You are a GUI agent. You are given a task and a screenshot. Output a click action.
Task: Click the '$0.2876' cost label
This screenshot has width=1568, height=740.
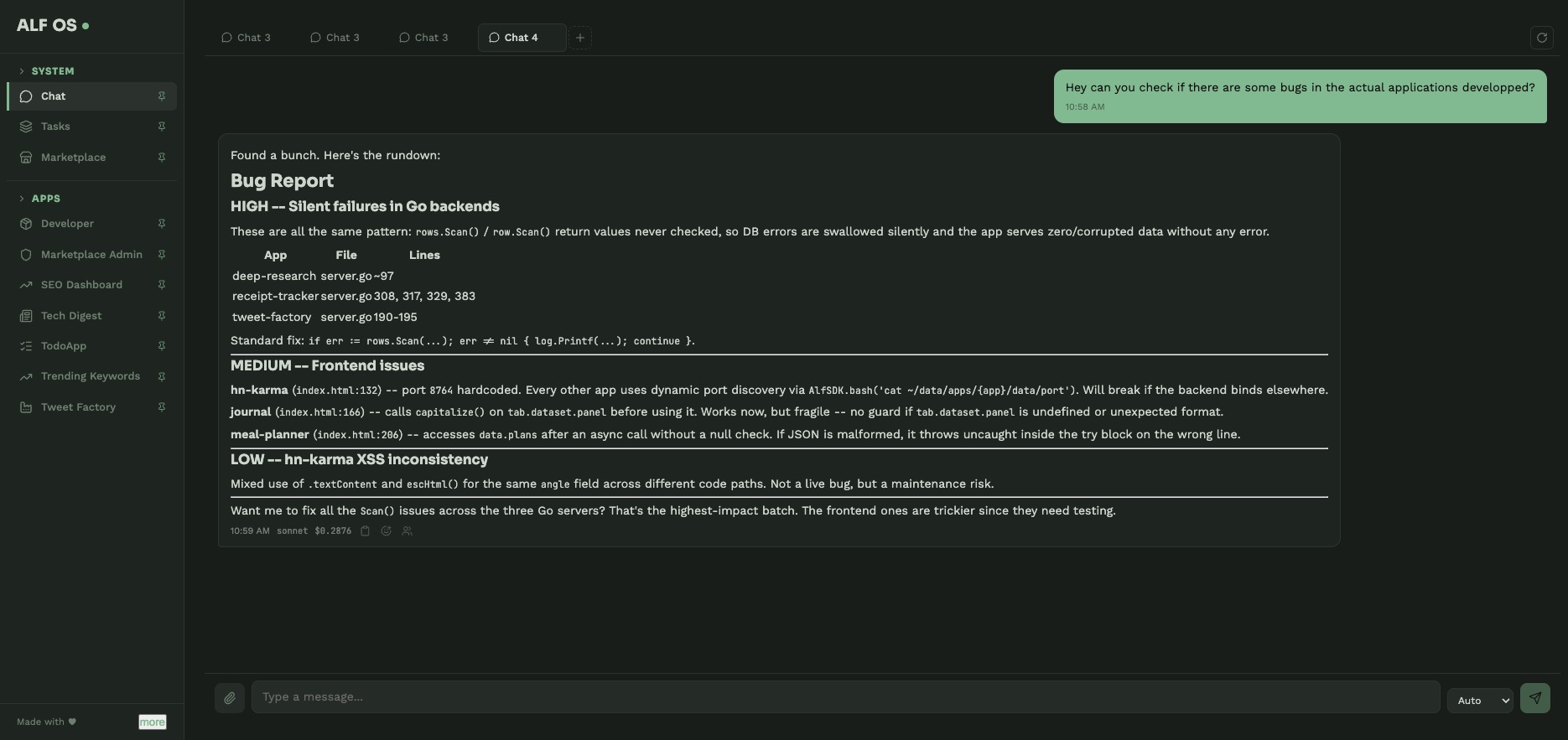point(333,530)
